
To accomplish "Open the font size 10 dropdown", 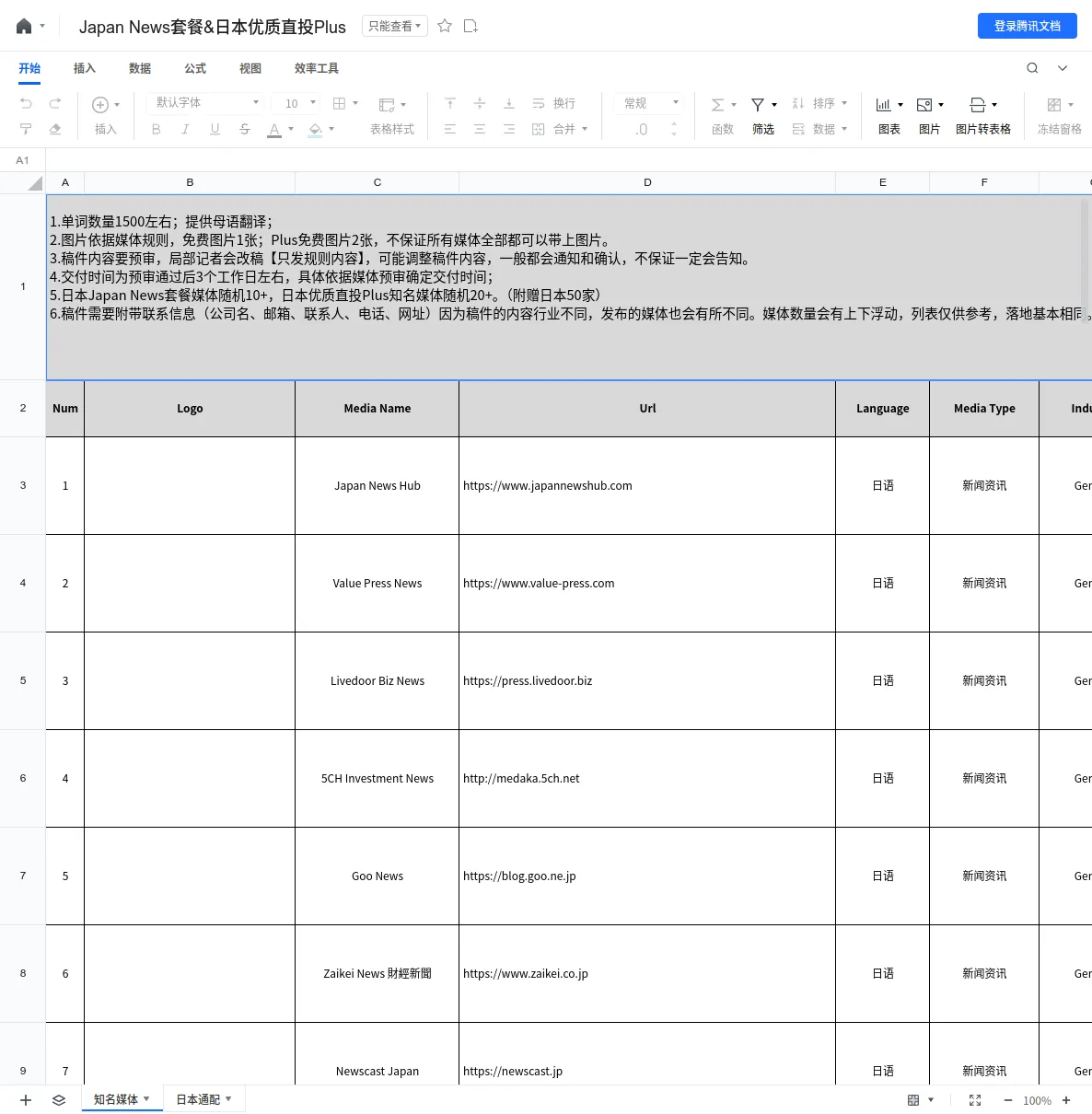I will (301, 103).
